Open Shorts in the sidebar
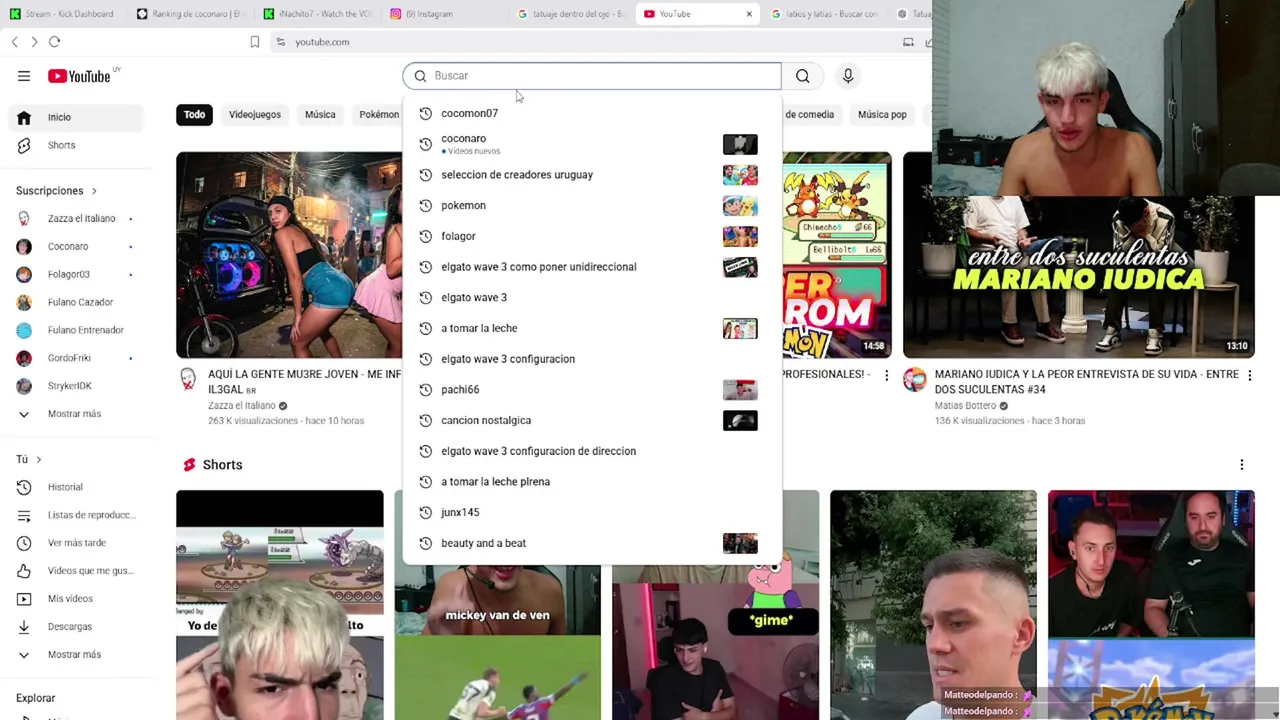The height and width of the screenshot is (720, 1280). [75, 145]
